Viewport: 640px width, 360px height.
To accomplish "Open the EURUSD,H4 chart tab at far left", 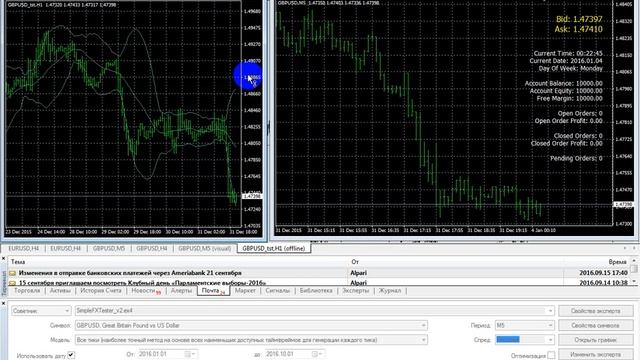I will pyautogui.click(x=23, y=248).
